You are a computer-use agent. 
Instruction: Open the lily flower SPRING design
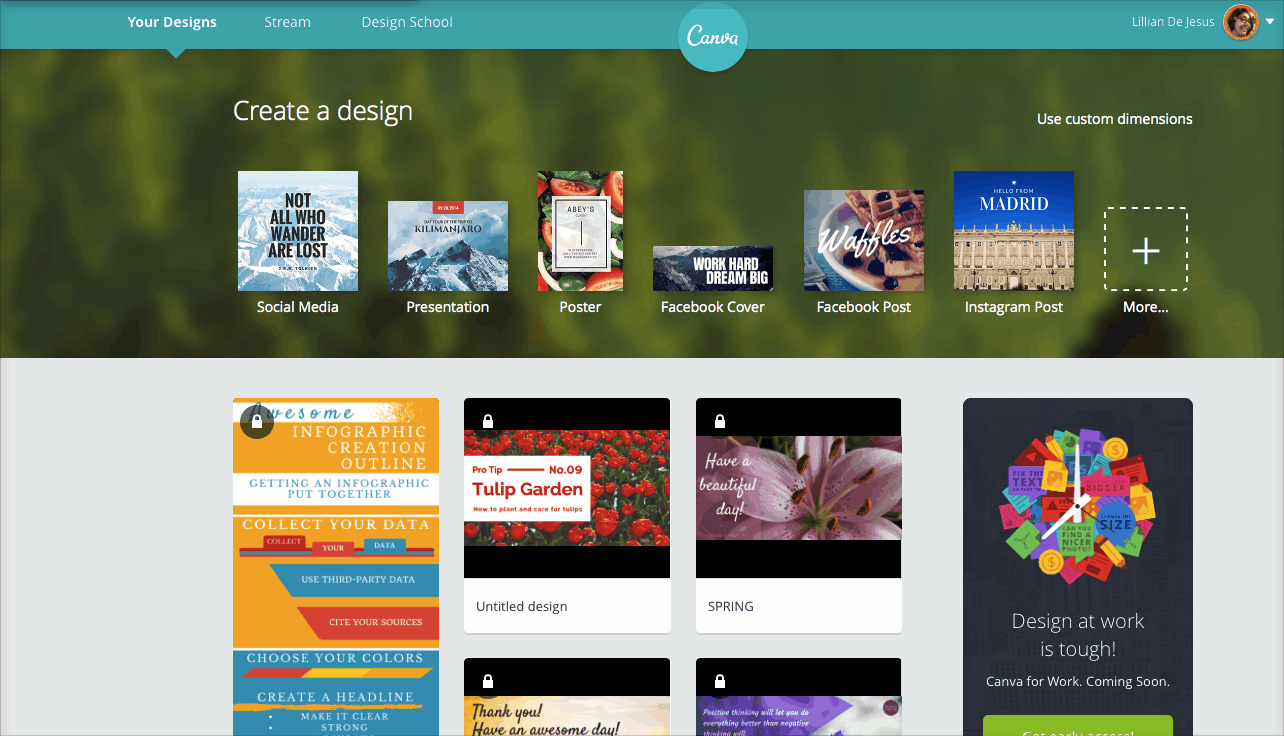[799, 488]
